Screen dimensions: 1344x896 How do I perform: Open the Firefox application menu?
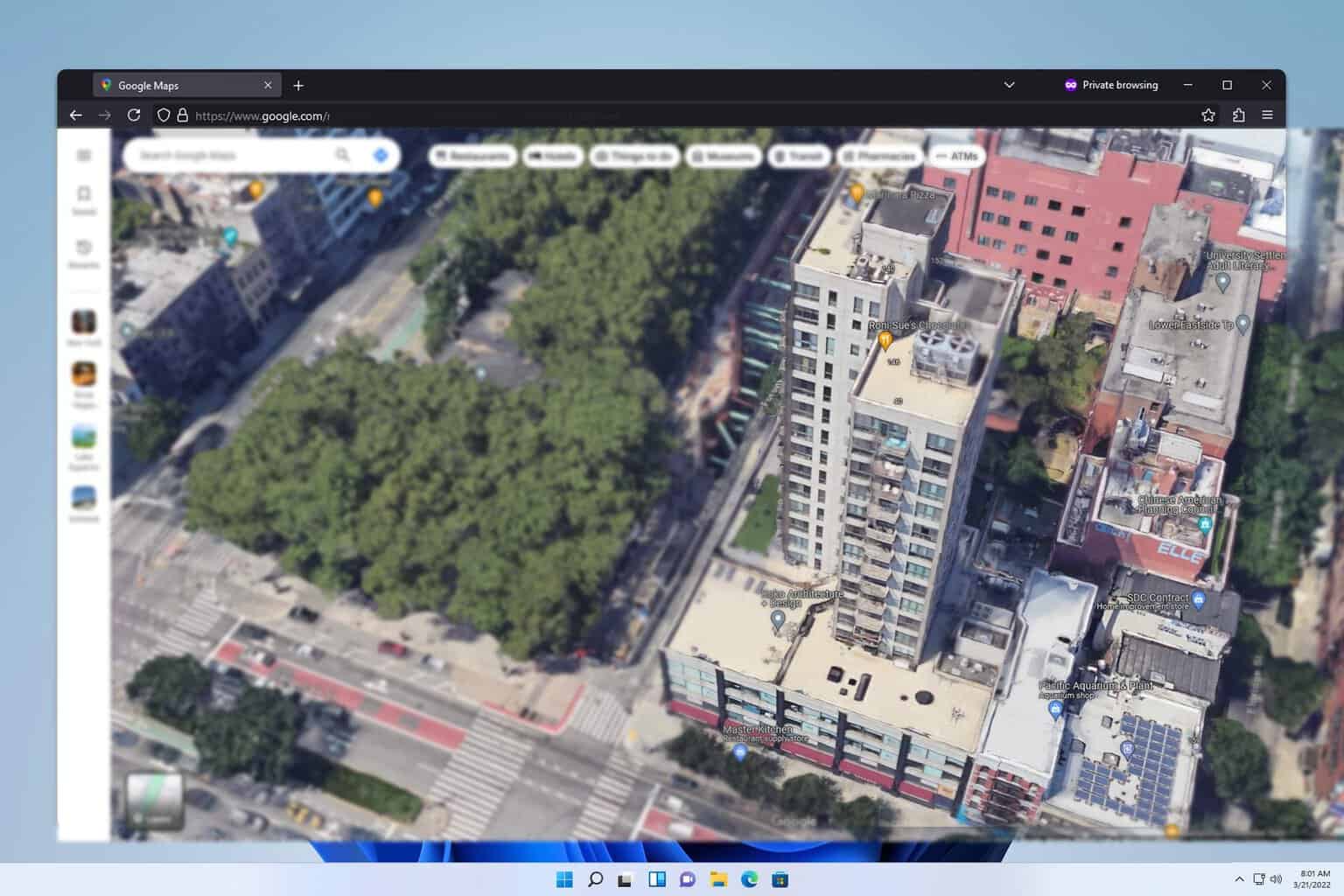pyautogui.click(x=1267, y=115)
